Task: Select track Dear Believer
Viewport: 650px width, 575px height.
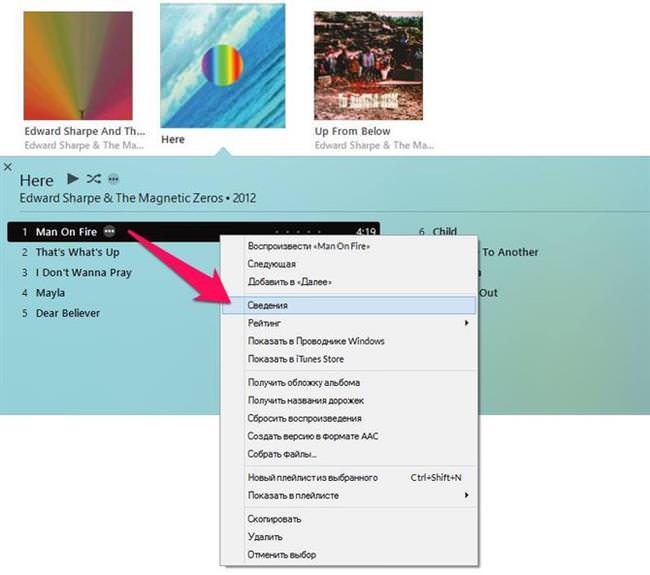Action: [68, 313]
